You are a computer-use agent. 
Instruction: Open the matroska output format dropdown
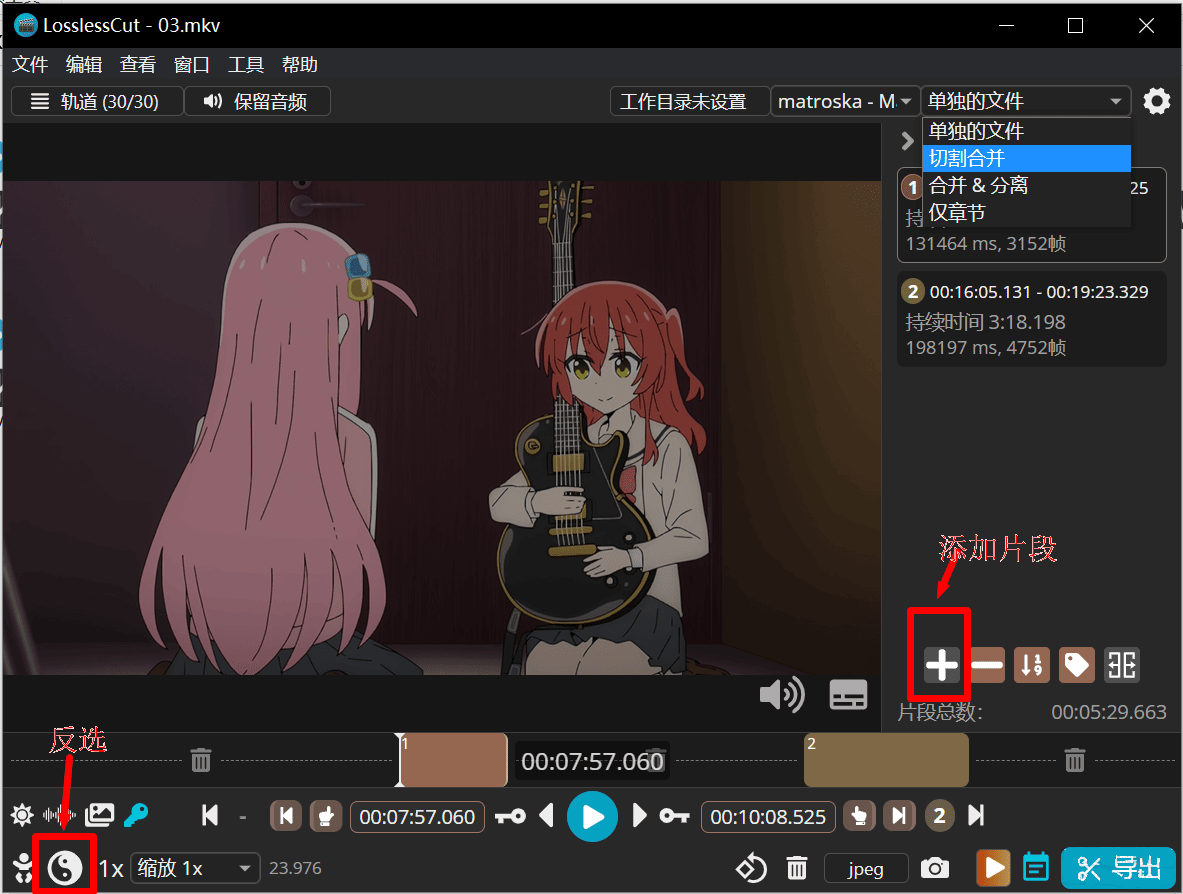845,101
